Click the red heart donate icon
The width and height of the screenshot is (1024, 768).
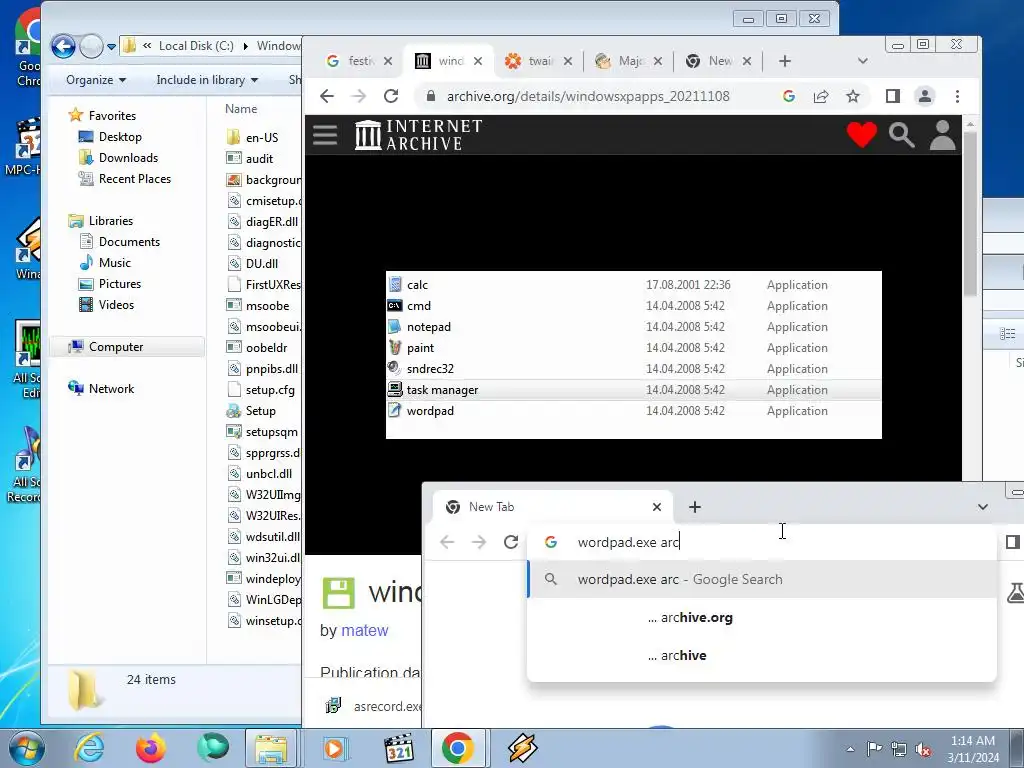861,135
